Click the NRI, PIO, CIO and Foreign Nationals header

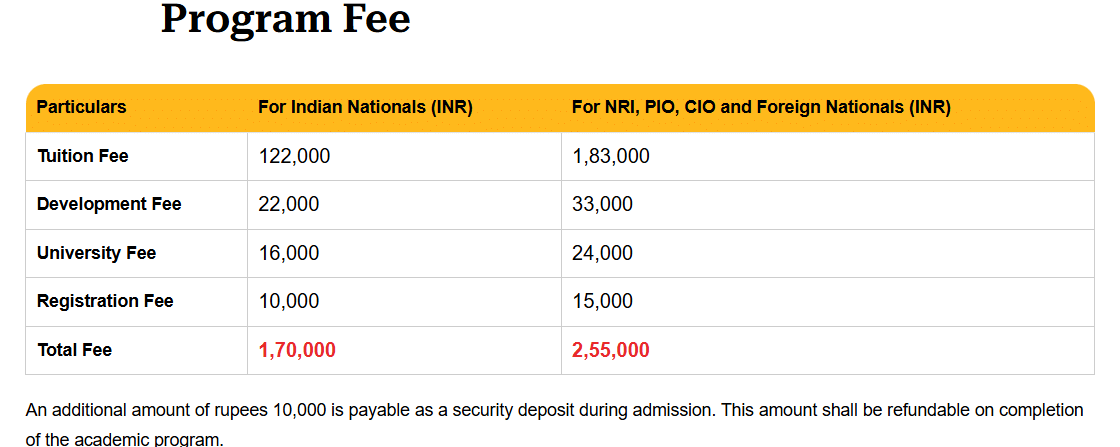point(761,108)
